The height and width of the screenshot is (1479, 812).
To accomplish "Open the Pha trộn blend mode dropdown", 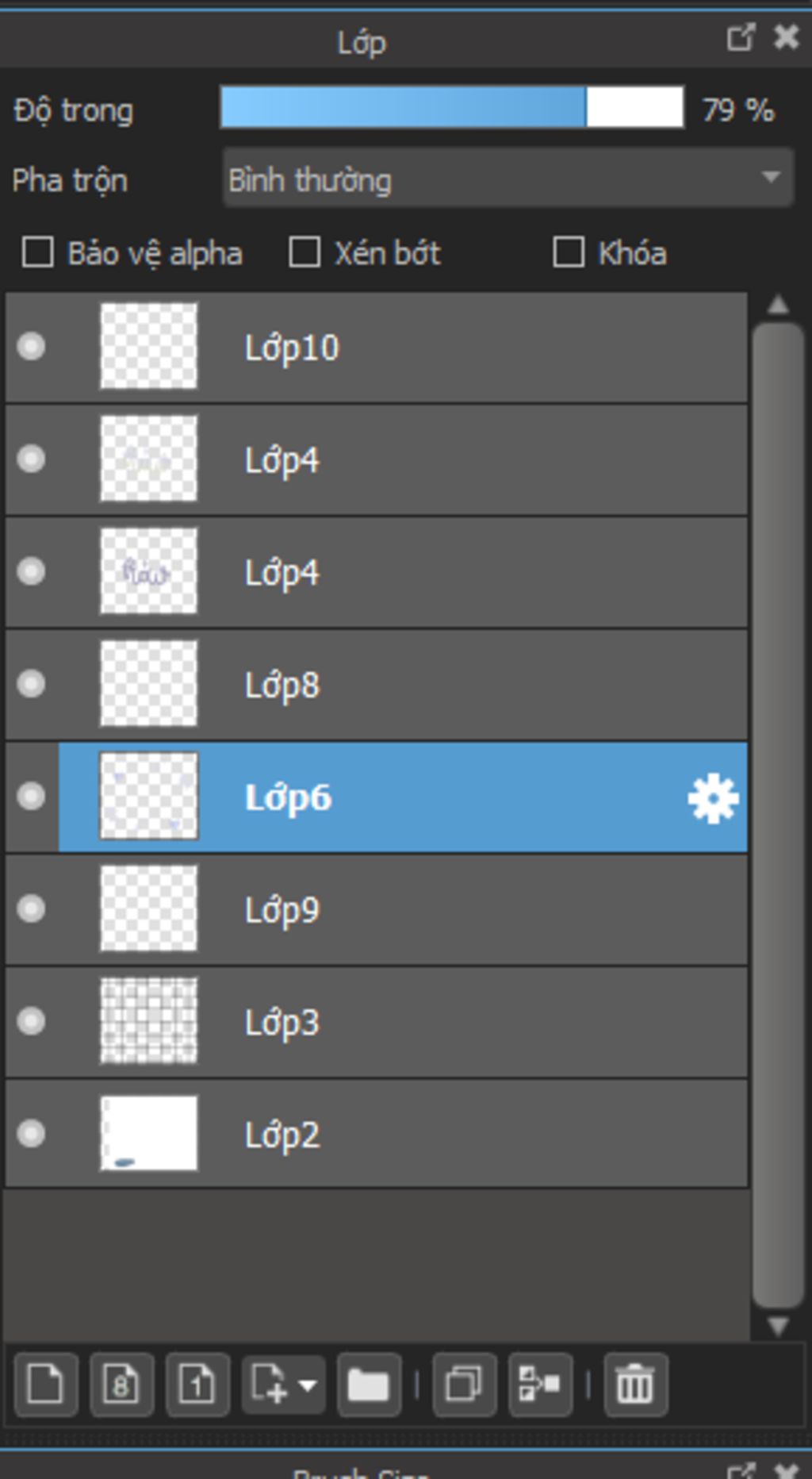I will 507,178.
